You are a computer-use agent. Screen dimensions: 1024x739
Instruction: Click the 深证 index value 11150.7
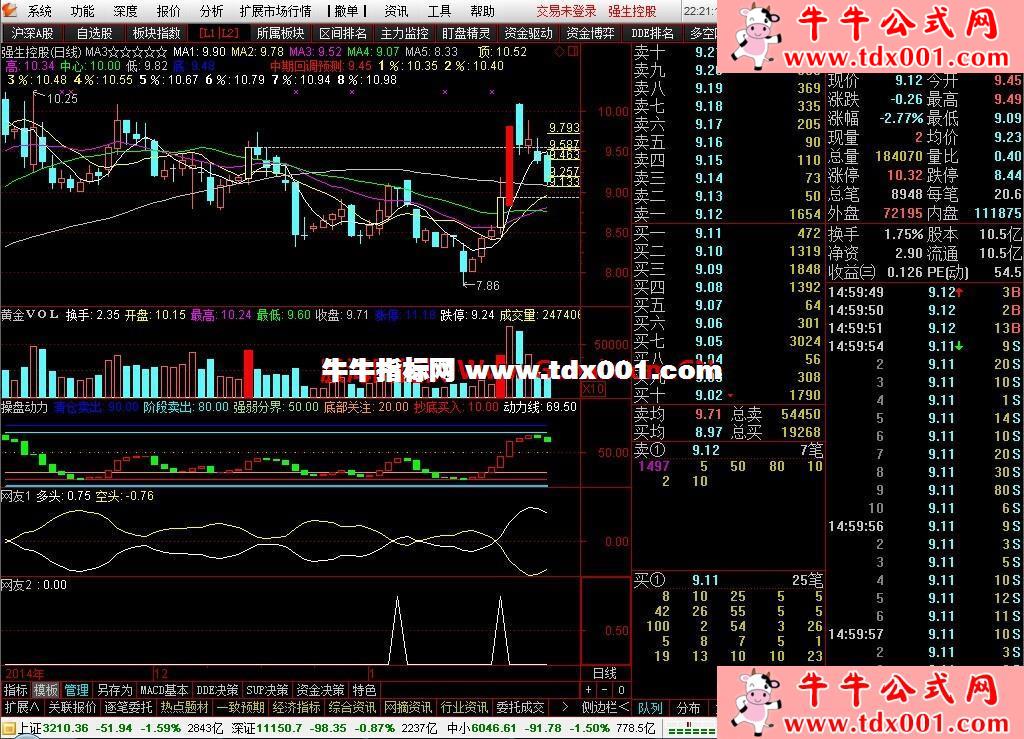282,728
